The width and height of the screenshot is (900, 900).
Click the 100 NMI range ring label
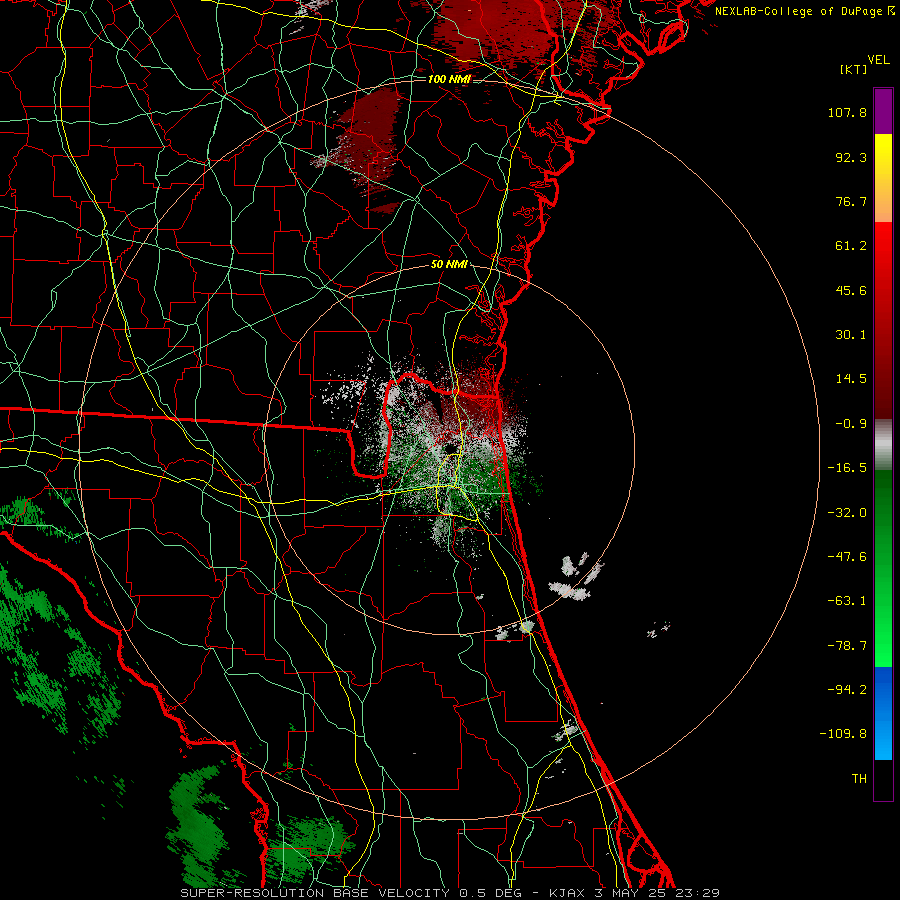pos(449,79)
